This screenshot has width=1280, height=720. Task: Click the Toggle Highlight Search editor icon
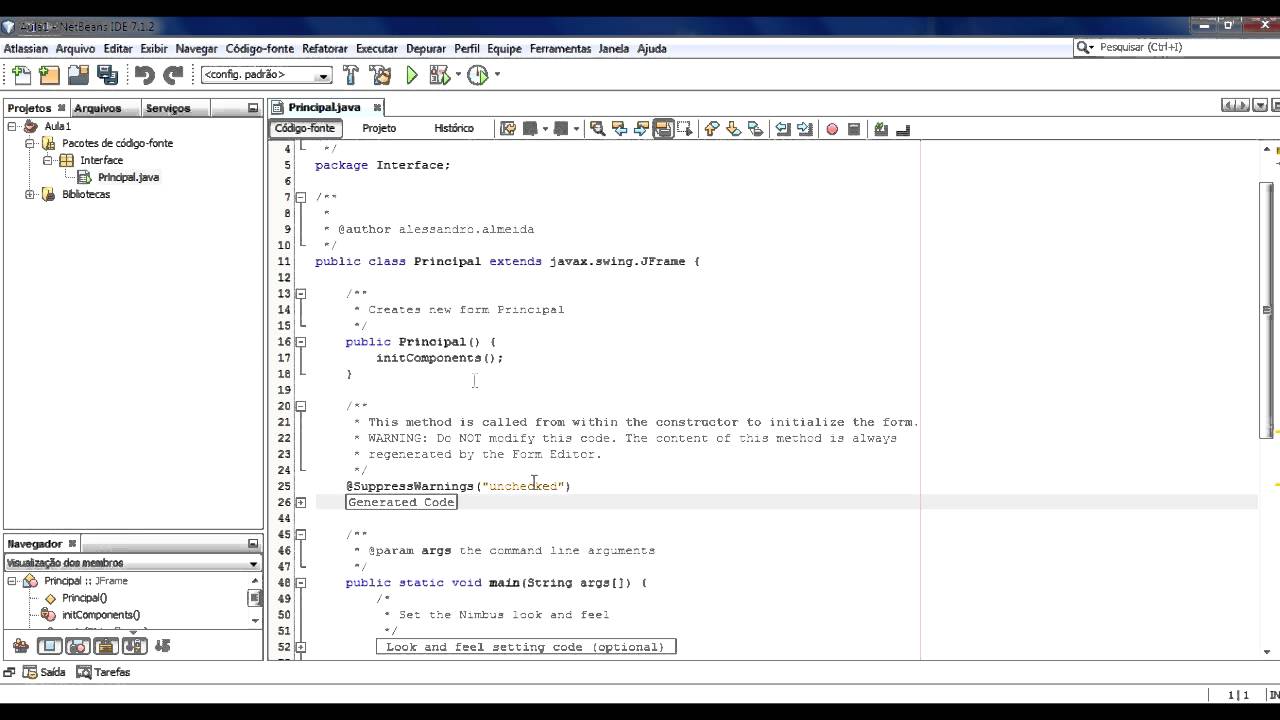(x=663, y=128)
